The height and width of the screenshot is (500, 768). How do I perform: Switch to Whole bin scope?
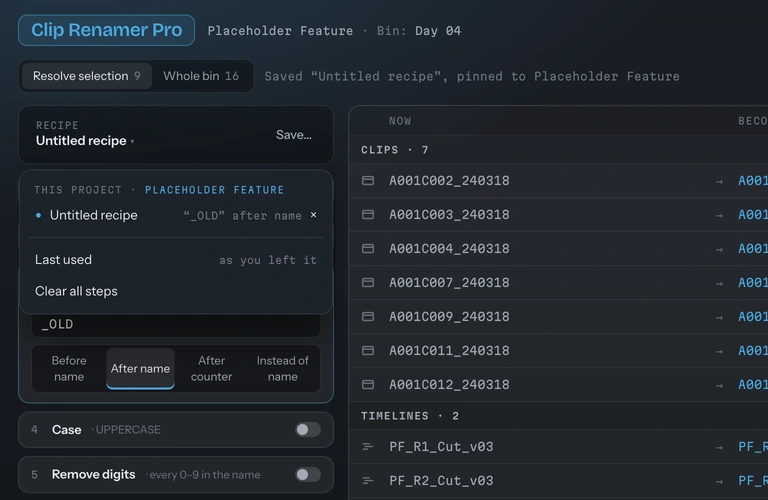pos(201,76)
